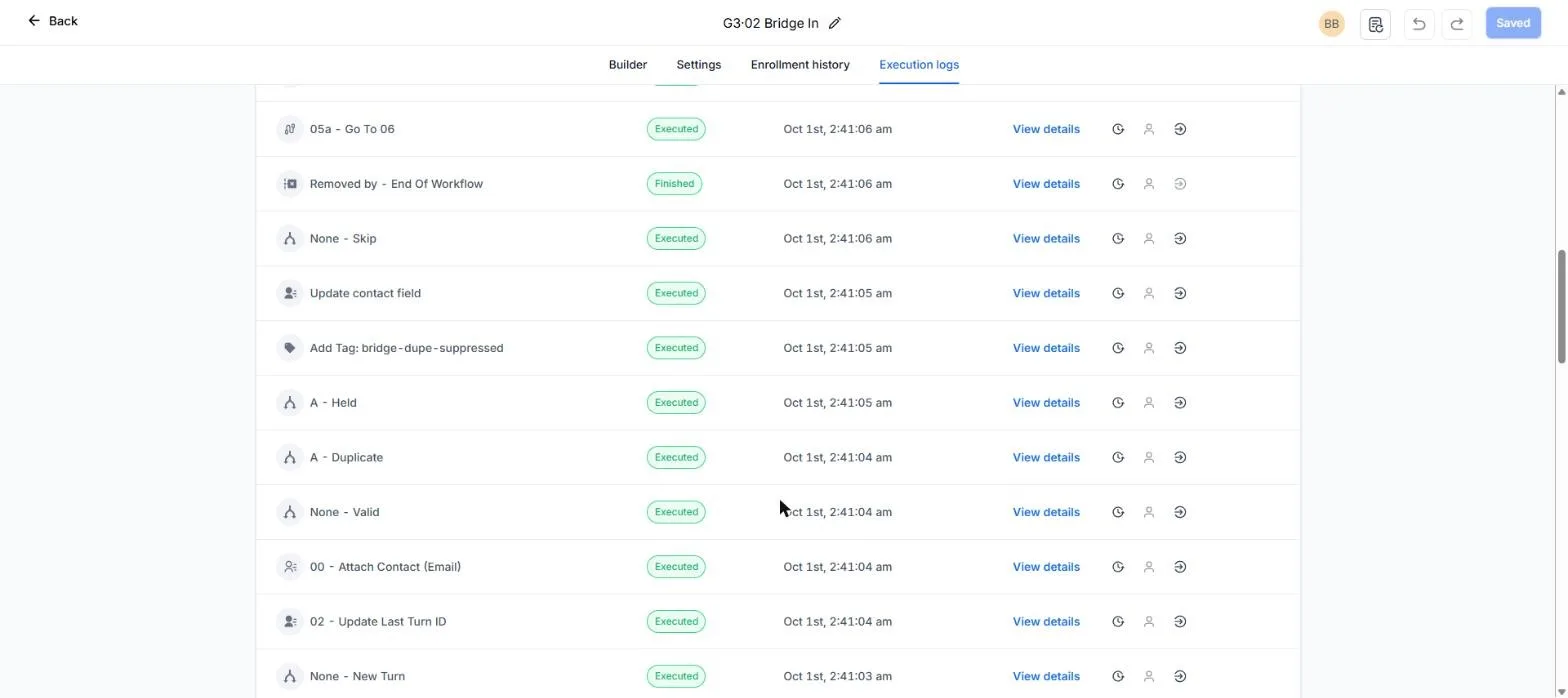Click the clock icon on the A - Duplicate row
Viewport: 1568px width, 698px height.
click(x=1118, y=457)
